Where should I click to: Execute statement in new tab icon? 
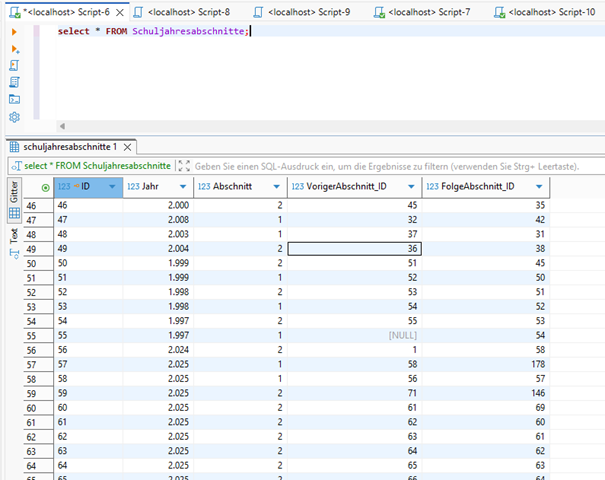[14, 48]
